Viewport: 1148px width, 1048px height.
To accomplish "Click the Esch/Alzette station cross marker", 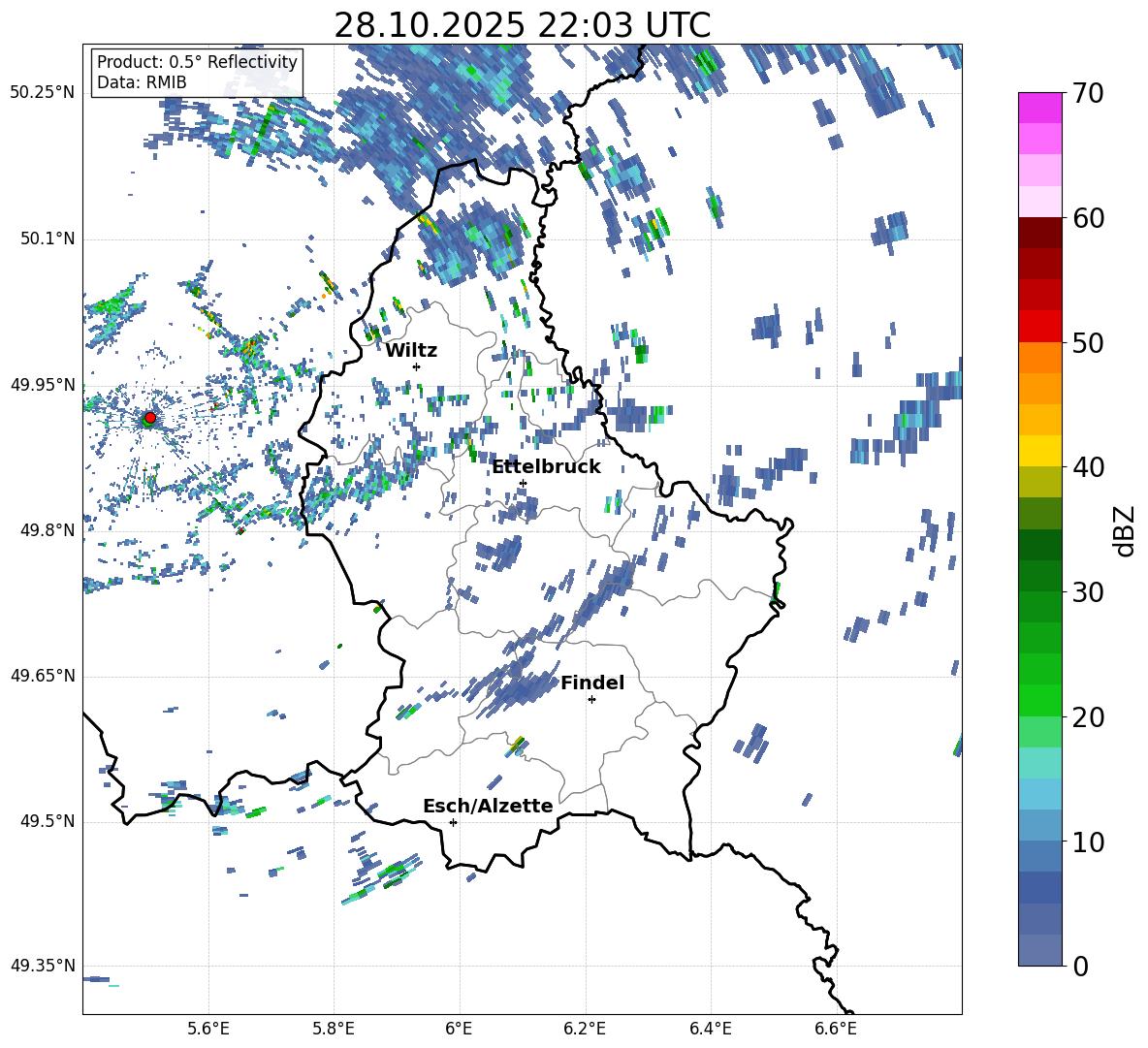I will 453,822.
